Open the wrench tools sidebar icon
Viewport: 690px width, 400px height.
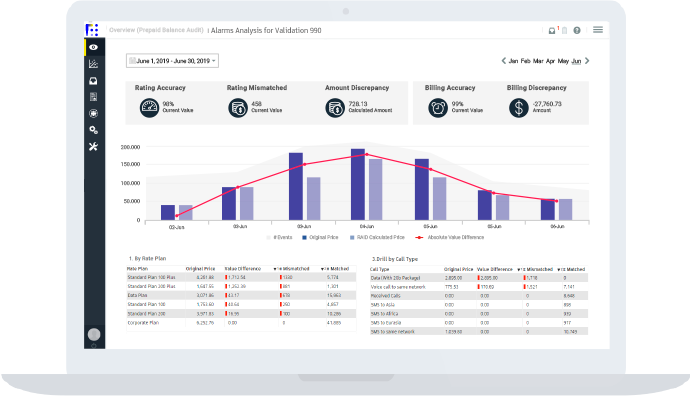tap(93, 147)
